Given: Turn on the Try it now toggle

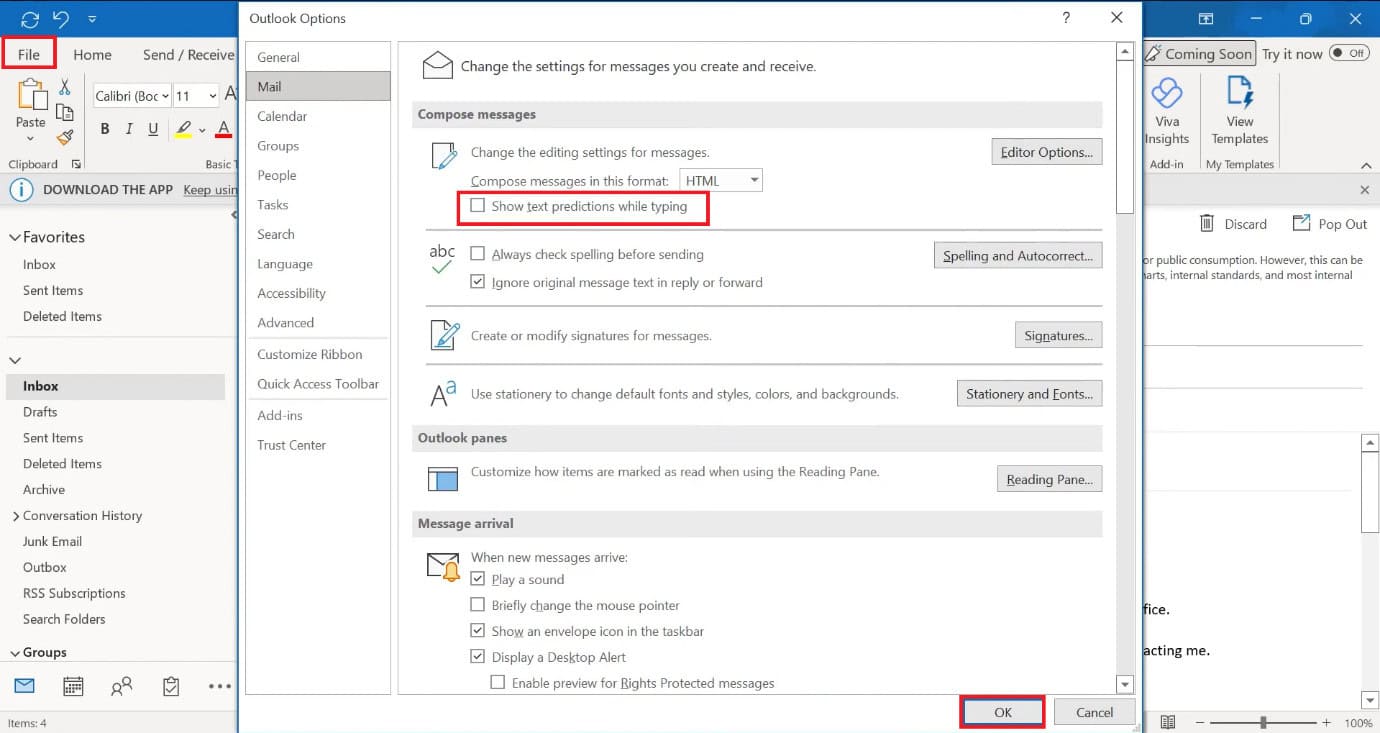Looking at the screenshot, I should pyautogui.click(x=1349, y=53).
